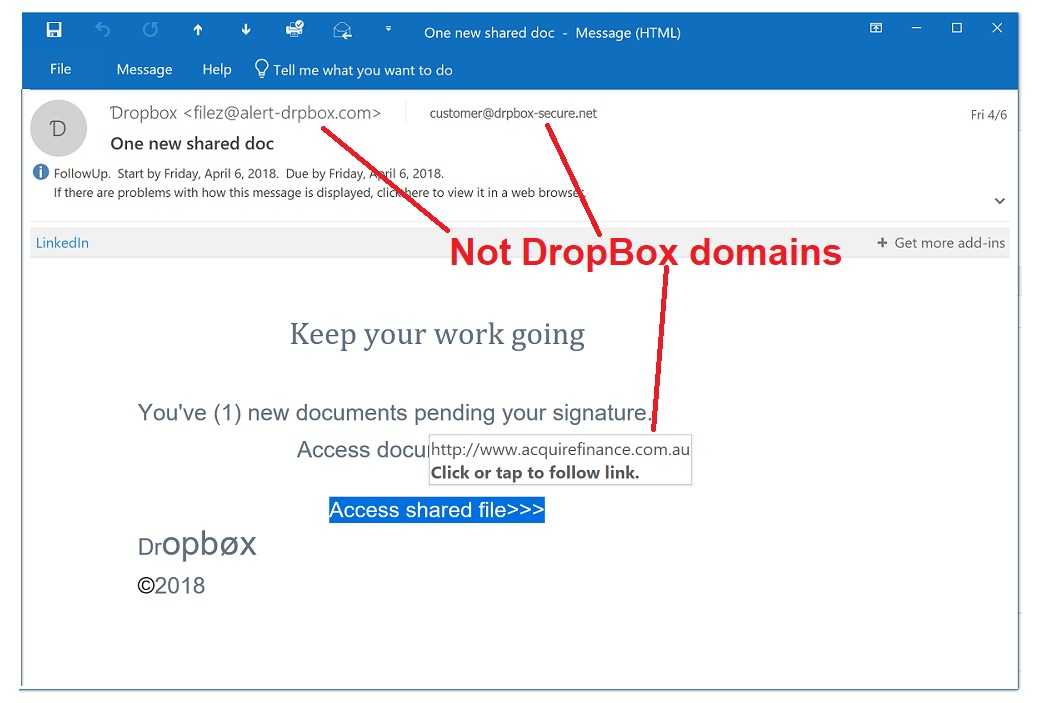This screenshot has height=703, width=1055.
Task: Click the Undo arrow icon
Action: click(x=102, y=30)
